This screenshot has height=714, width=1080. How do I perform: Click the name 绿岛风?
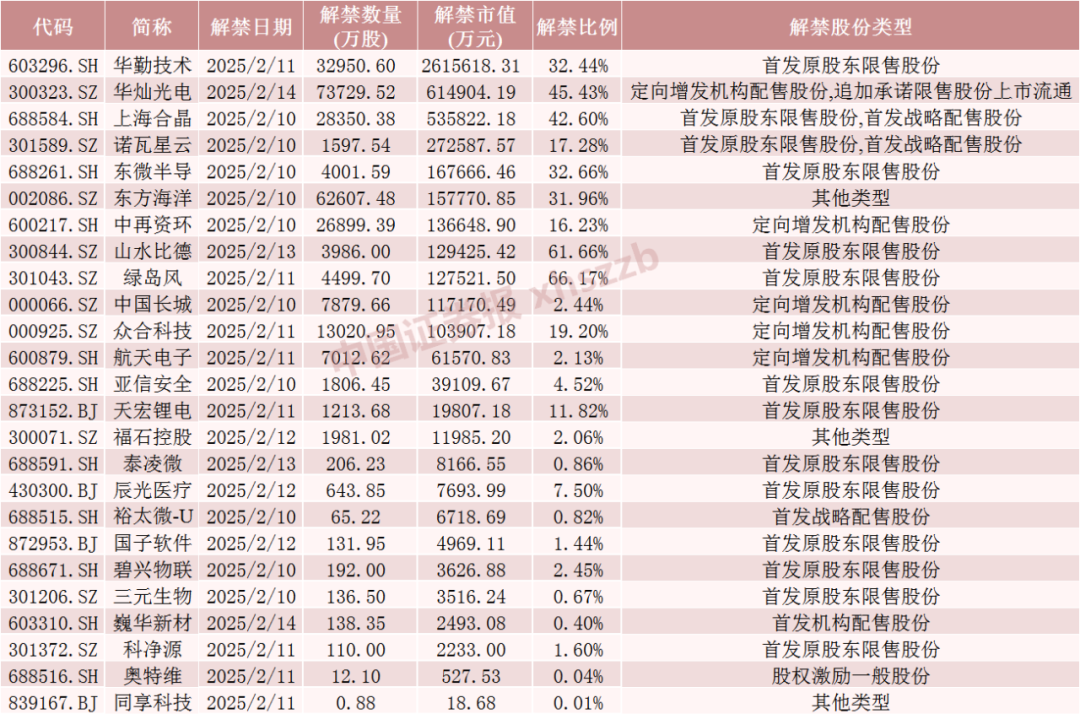[x=152, y=277]
